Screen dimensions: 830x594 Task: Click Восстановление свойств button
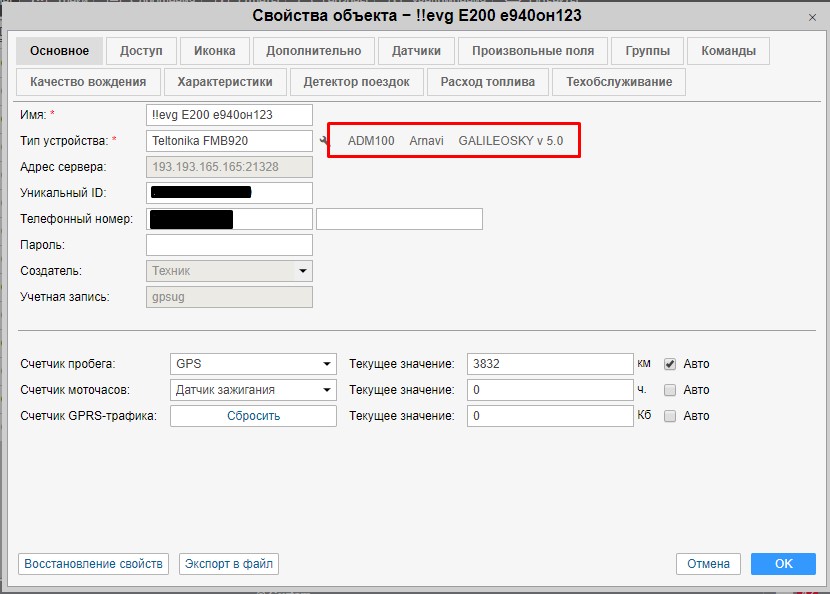93,564
